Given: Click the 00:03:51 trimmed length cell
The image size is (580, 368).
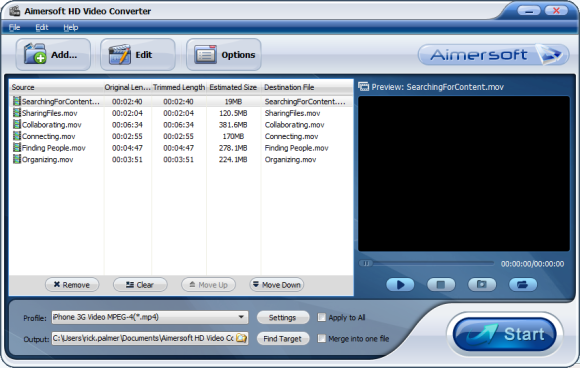Looking at the screenshot, I should click(179, 160).
